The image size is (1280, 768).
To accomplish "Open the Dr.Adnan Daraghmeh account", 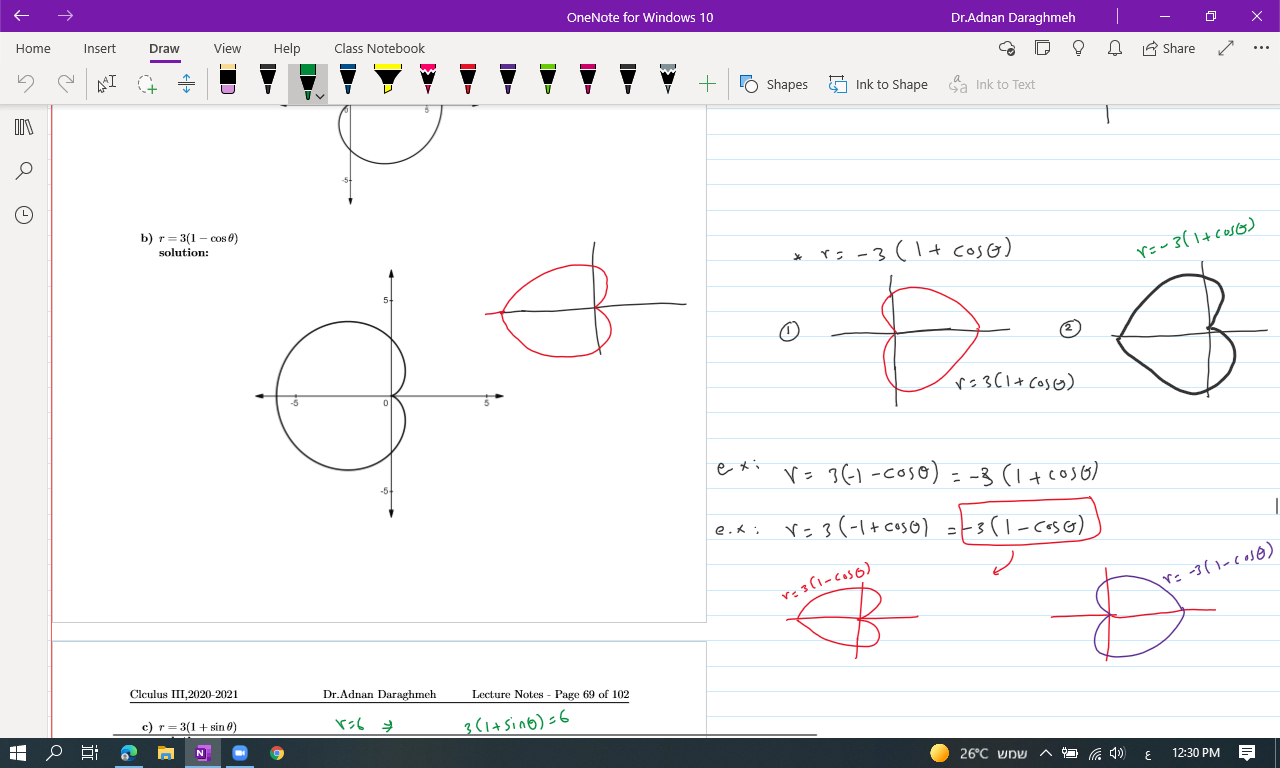I will [1013, 17].
